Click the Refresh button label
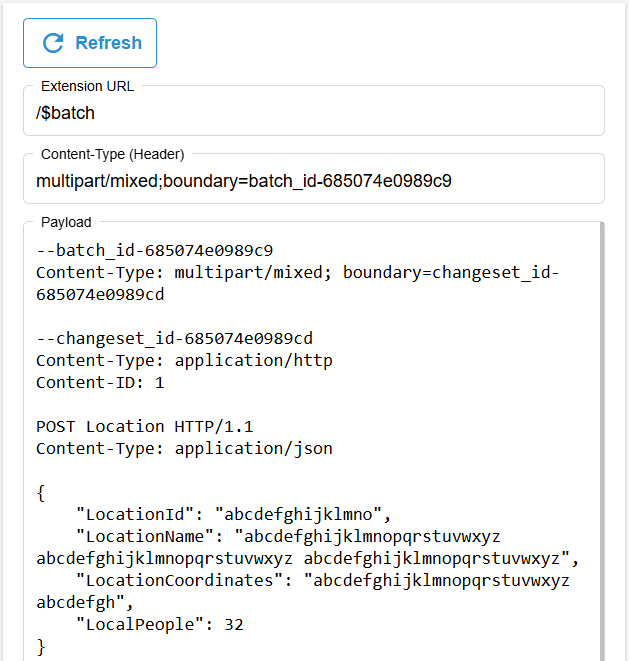 point(108,43)
